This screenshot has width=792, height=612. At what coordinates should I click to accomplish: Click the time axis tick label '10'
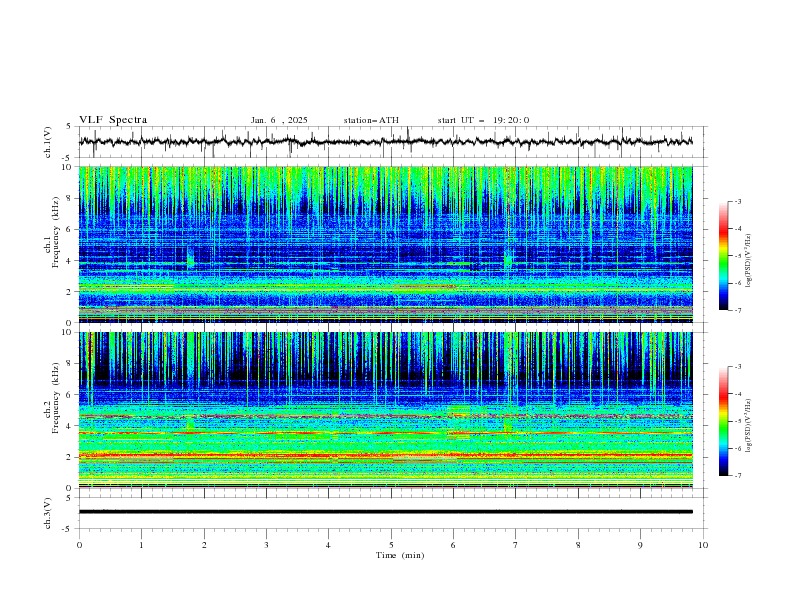(703, 545)
